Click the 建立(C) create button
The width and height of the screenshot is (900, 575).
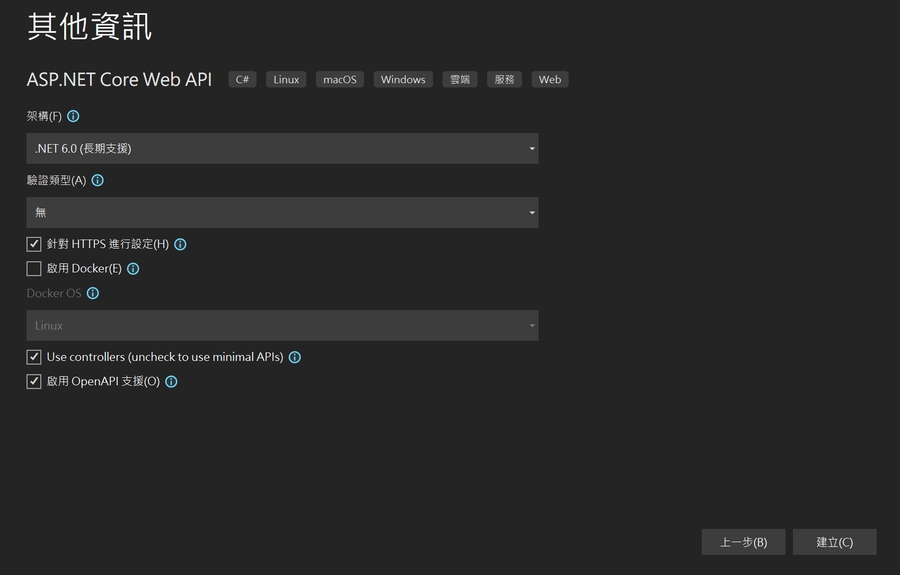point(834,542)
